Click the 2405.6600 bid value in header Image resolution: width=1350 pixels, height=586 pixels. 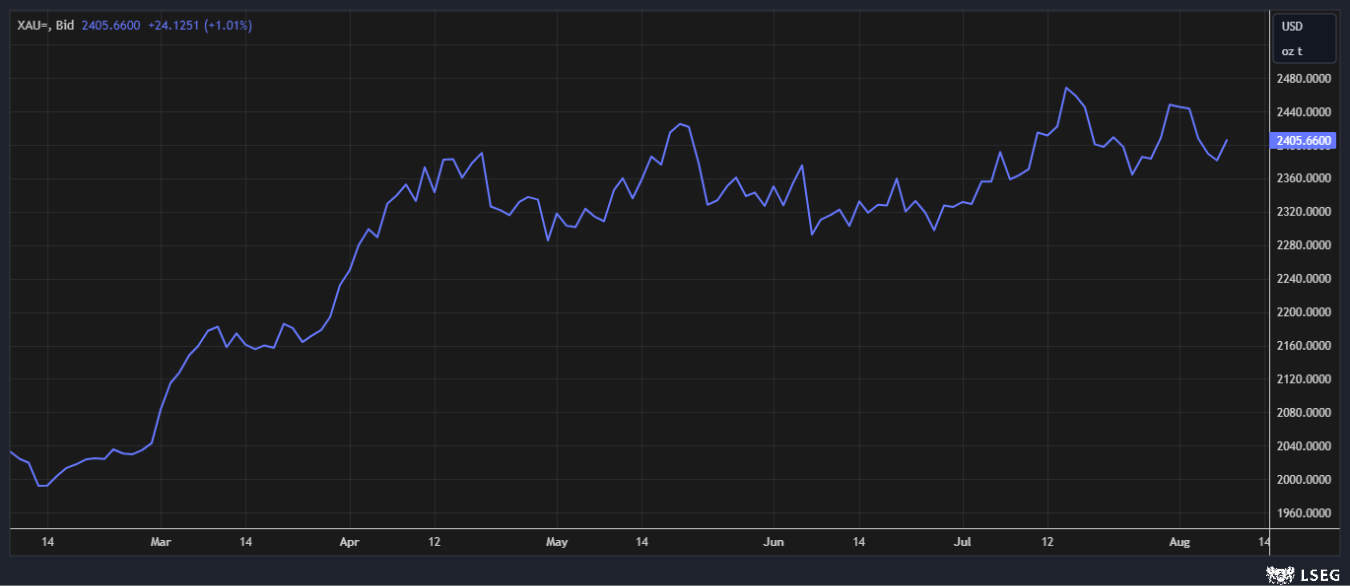tap(110, 25)
